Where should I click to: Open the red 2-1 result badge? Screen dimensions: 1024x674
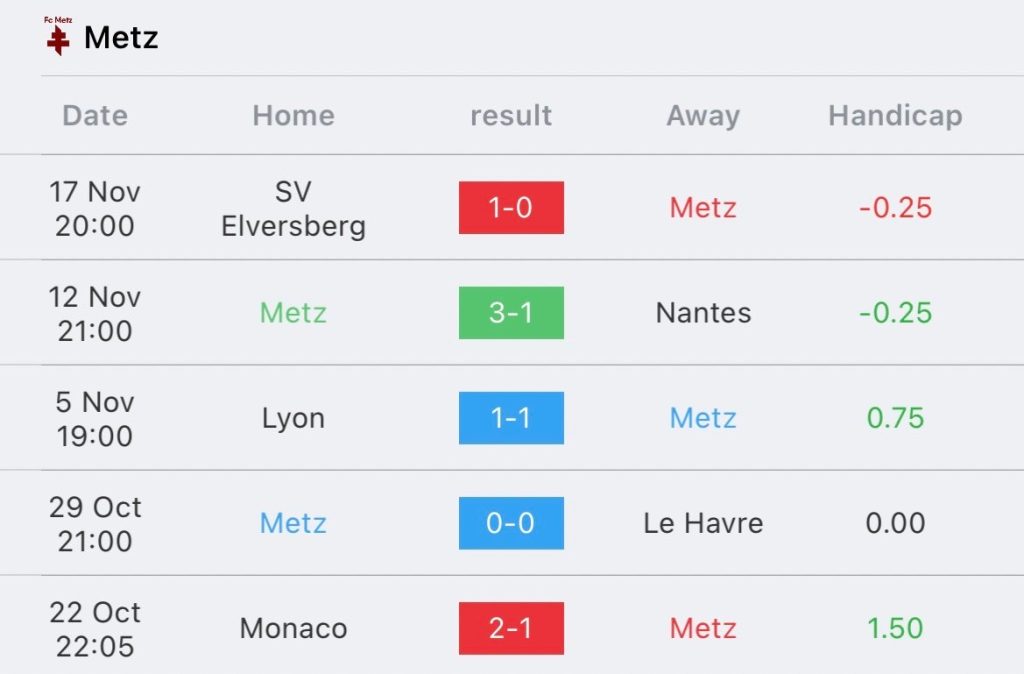(x=511, y=628)
